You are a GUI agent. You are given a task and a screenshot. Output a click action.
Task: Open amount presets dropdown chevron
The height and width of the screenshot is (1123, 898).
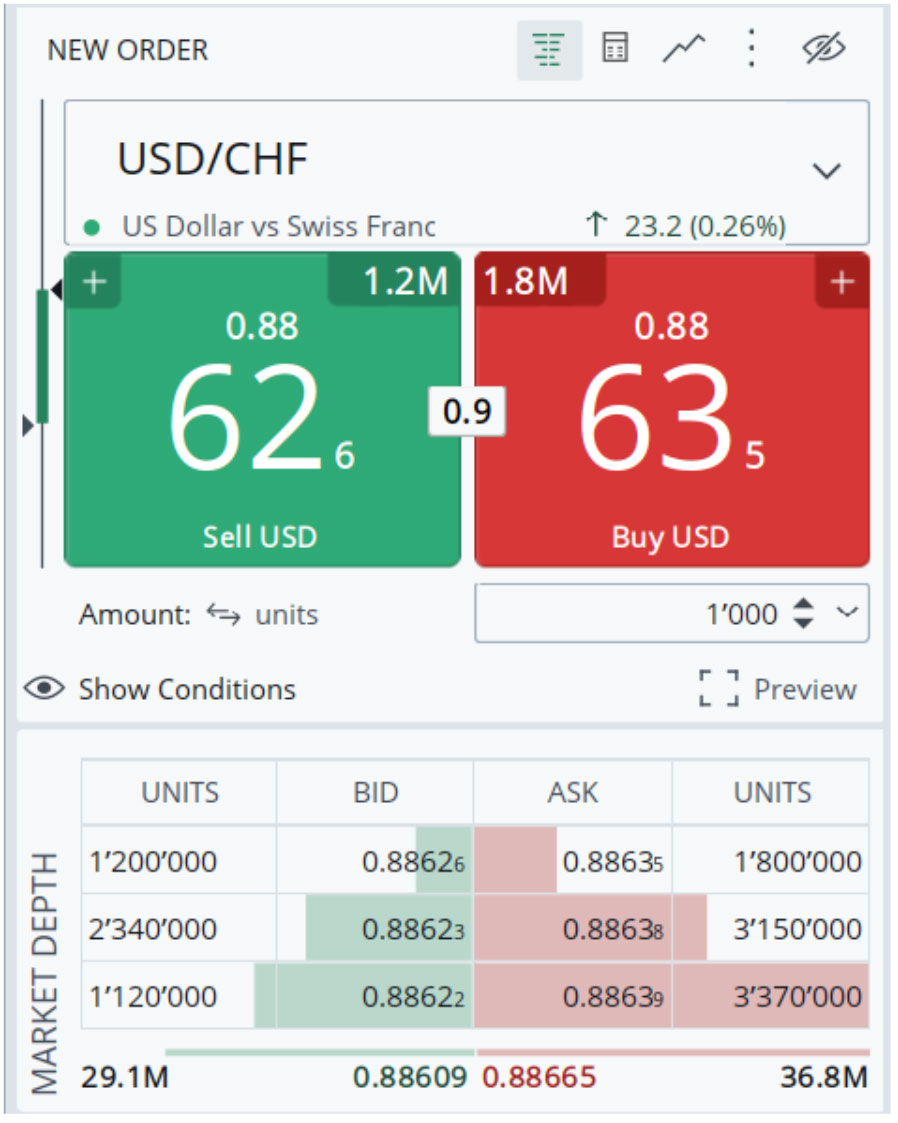[846, 613]
